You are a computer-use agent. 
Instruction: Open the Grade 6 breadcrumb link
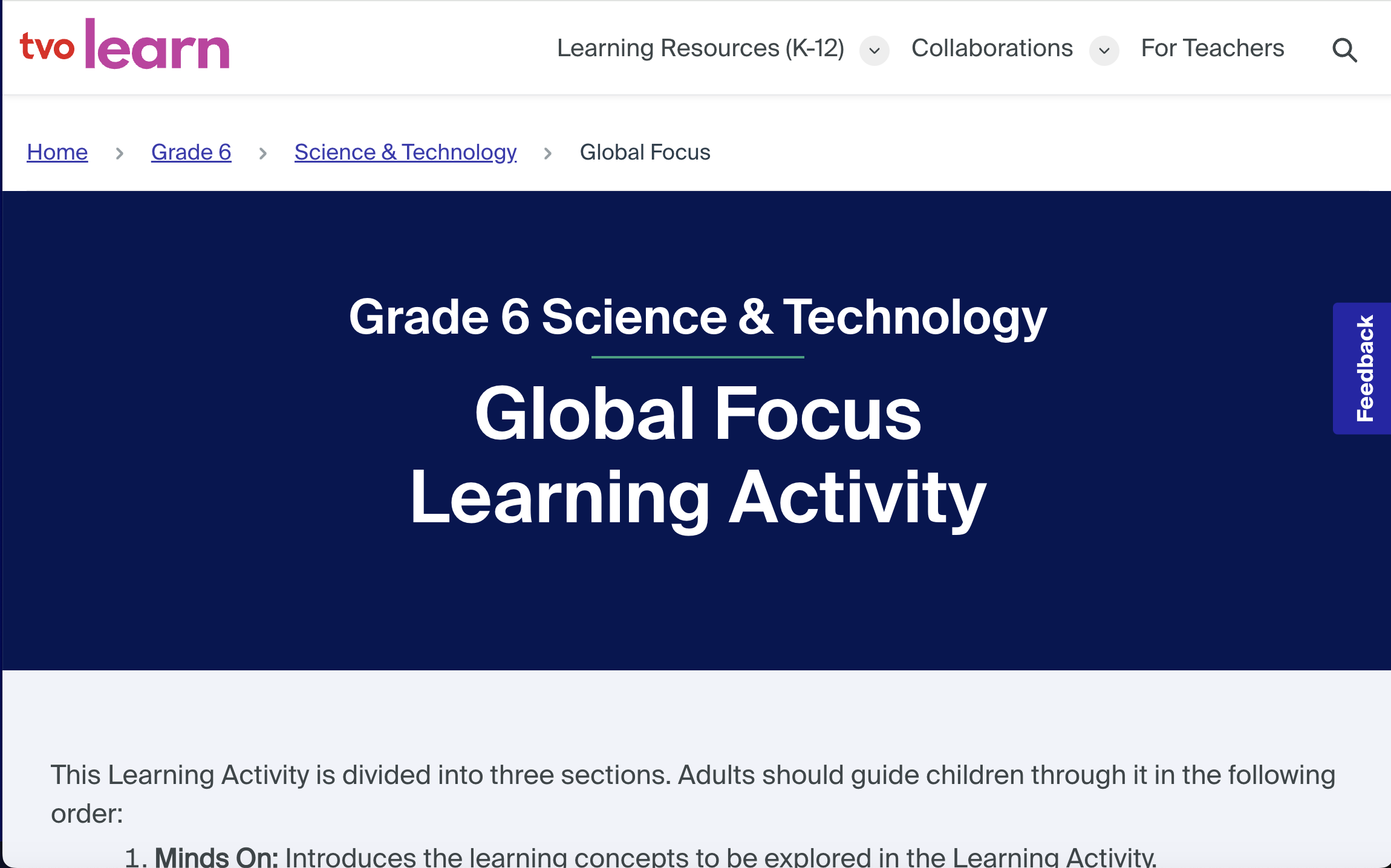[191, 152]
